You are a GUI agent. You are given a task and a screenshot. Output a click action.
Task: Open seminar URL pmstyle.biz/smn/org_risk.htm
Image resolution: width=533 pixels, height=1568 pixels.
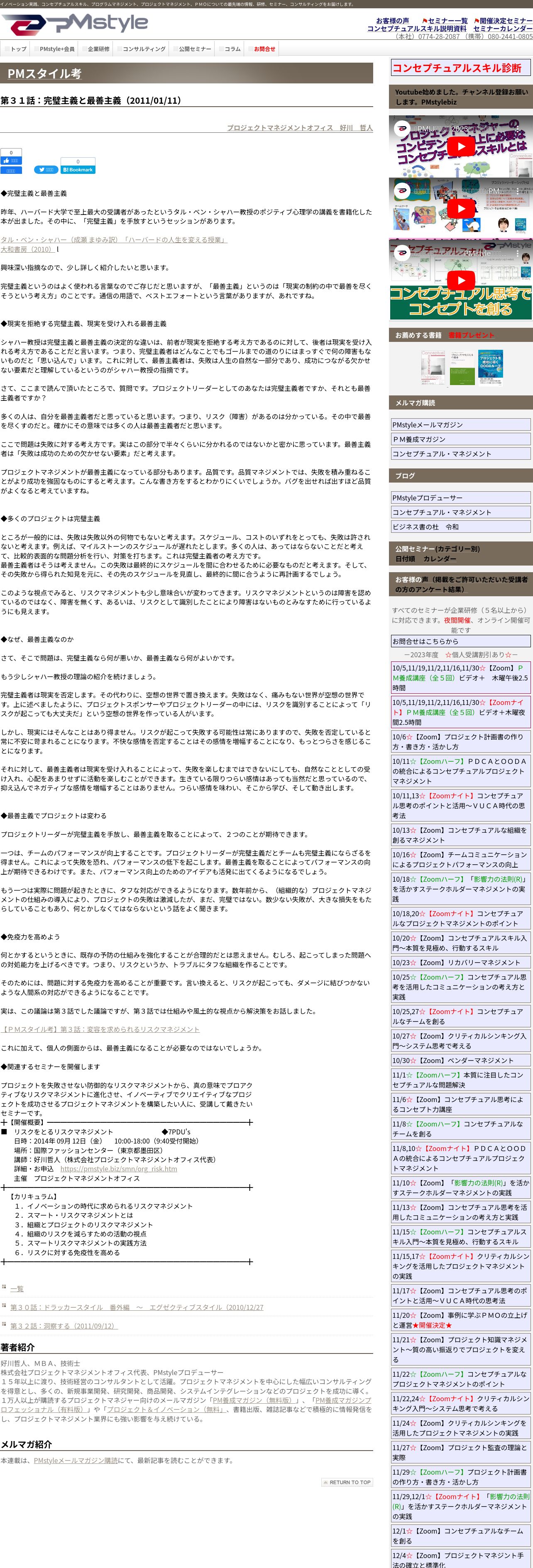pos(119,1169)
